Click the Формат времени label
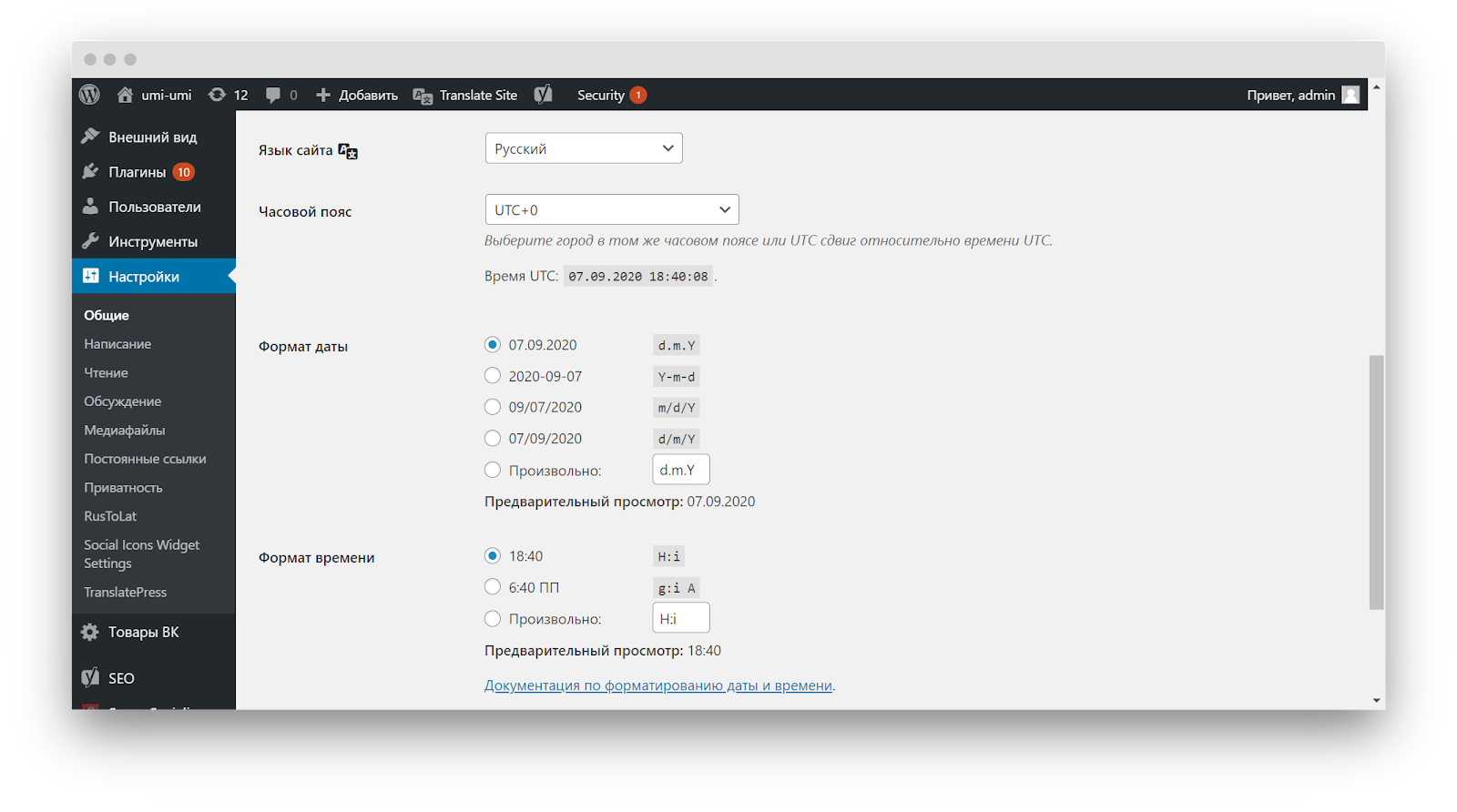The height and width of the screenshot is (812, 1457). (x=316, y=558)
